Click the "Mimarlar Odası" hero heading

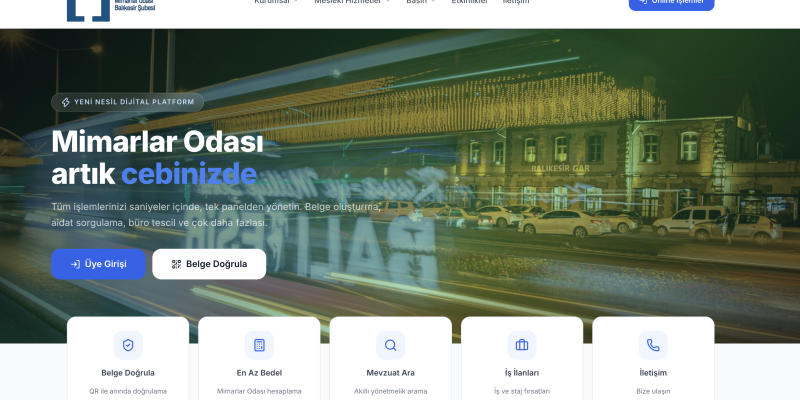pyautogui.click(x=157, y=142)
